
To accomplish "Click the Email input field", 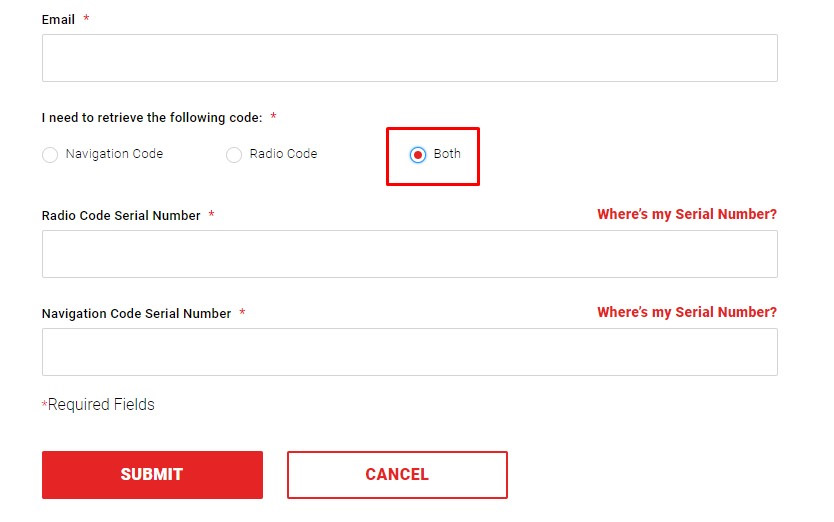I will pyautogui.click(x=409, y=58).
